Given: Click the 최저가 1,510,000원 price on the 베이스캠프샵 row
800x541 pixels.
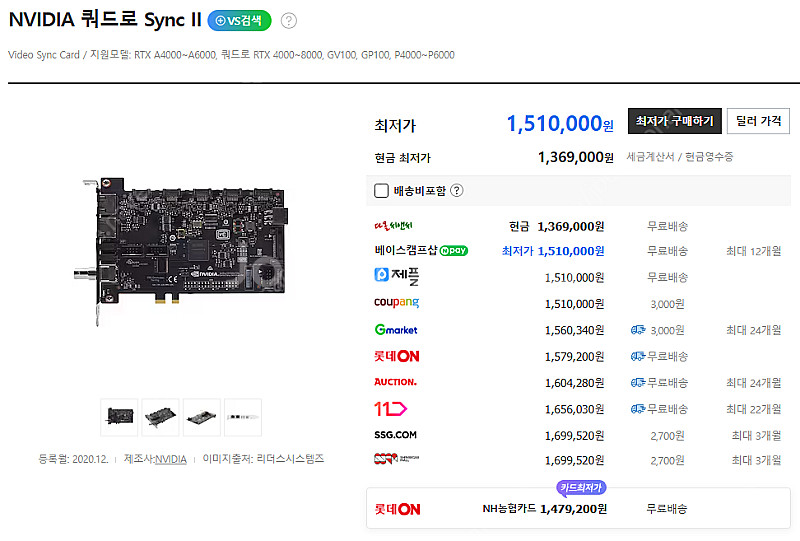Looking at the screenshot, I should [x=553, y=251].
